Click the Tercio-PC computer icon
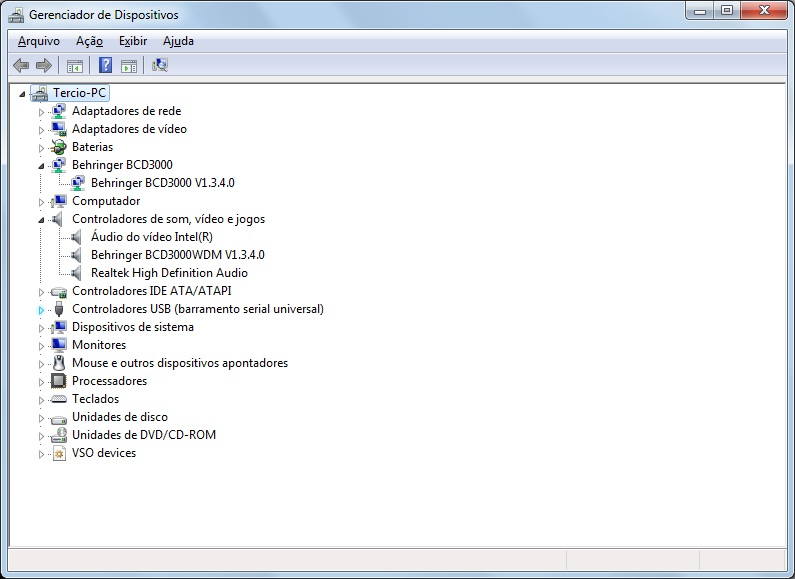Image resolution: width=795 pixels, height=579 pixels. coord(40,93)
